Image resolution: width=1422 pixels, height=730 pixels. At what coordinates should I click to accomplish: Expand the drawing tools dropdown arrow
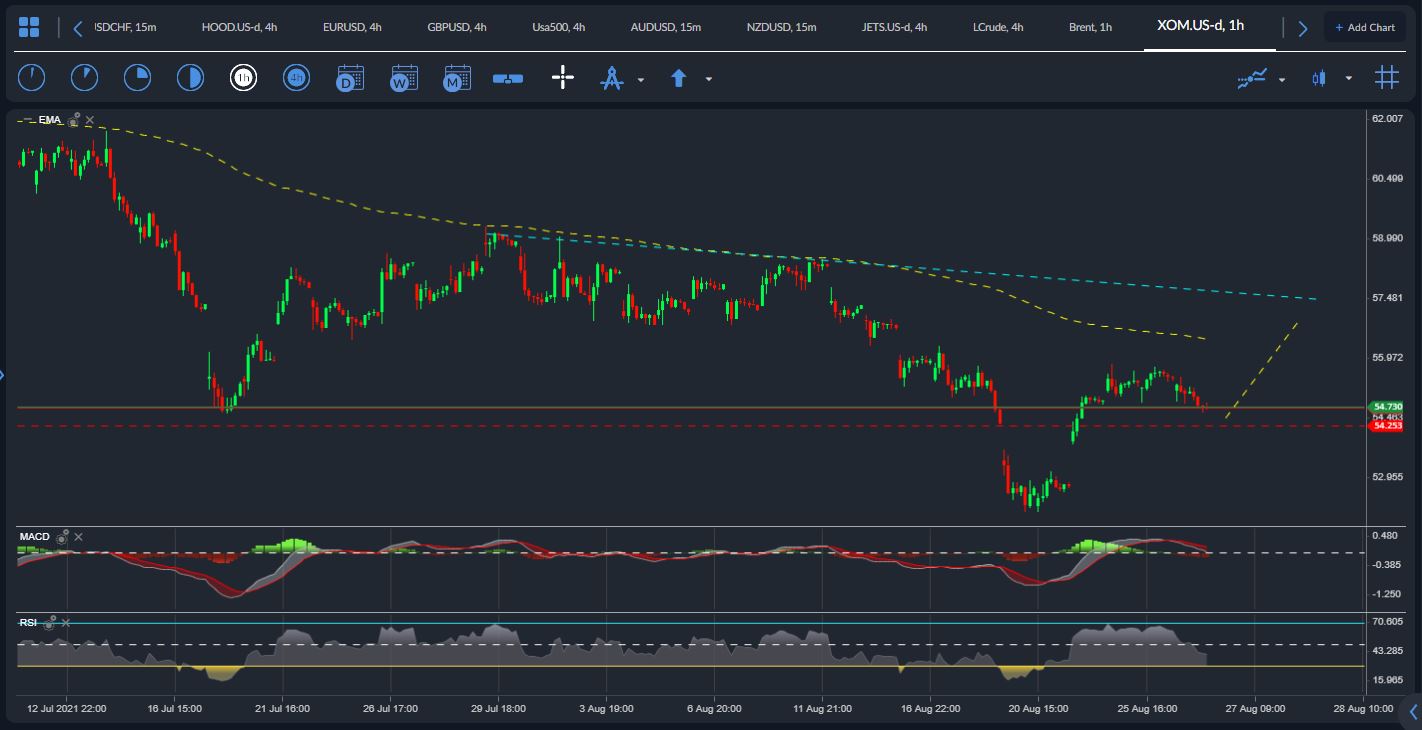(x=641, y=79)
